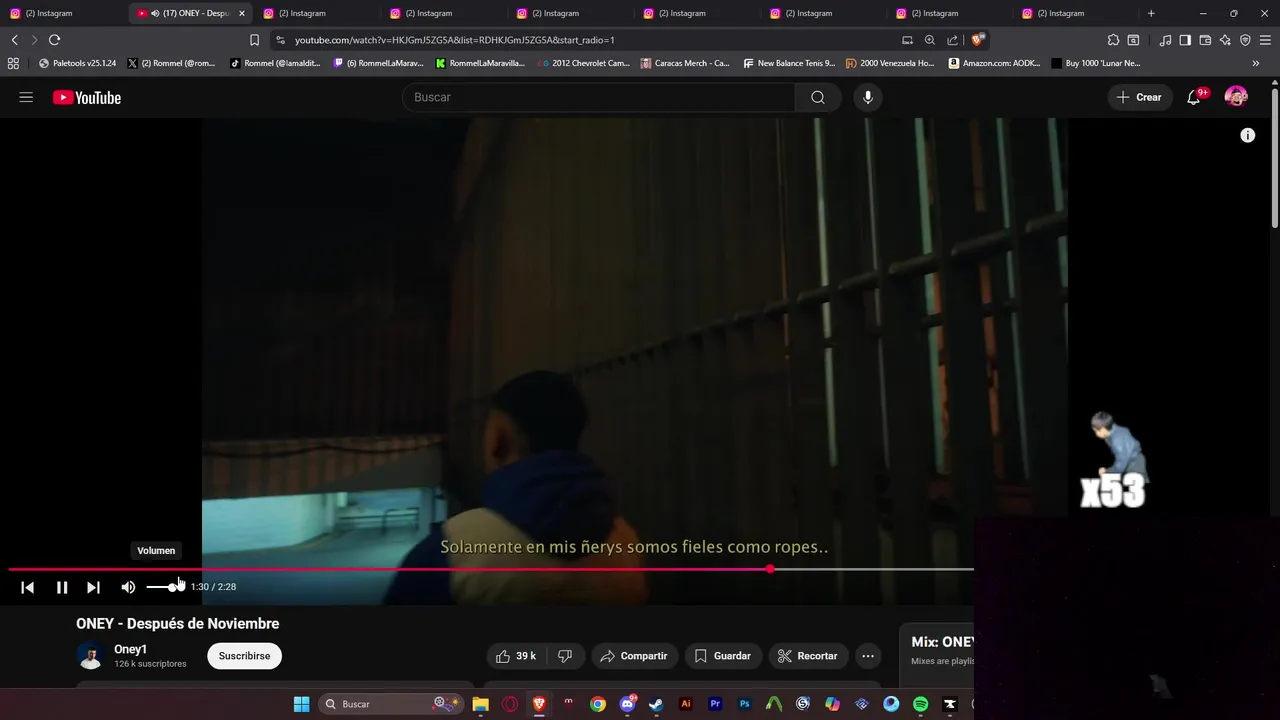Toggle the browser sidebar panel
1280x720 pixels.
tap(1185, 40)
